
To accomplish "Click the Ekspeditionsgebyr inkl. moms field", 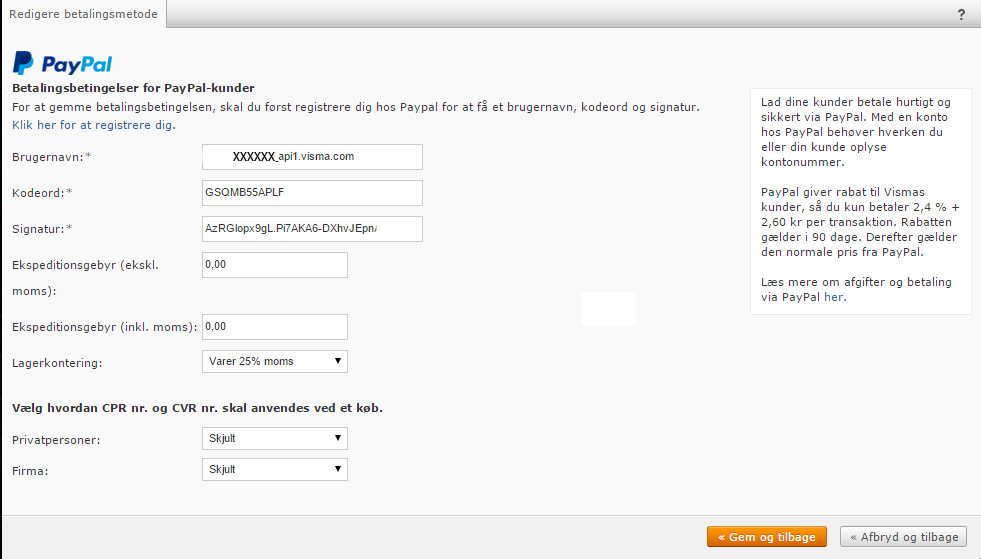I will coord(275,327).
